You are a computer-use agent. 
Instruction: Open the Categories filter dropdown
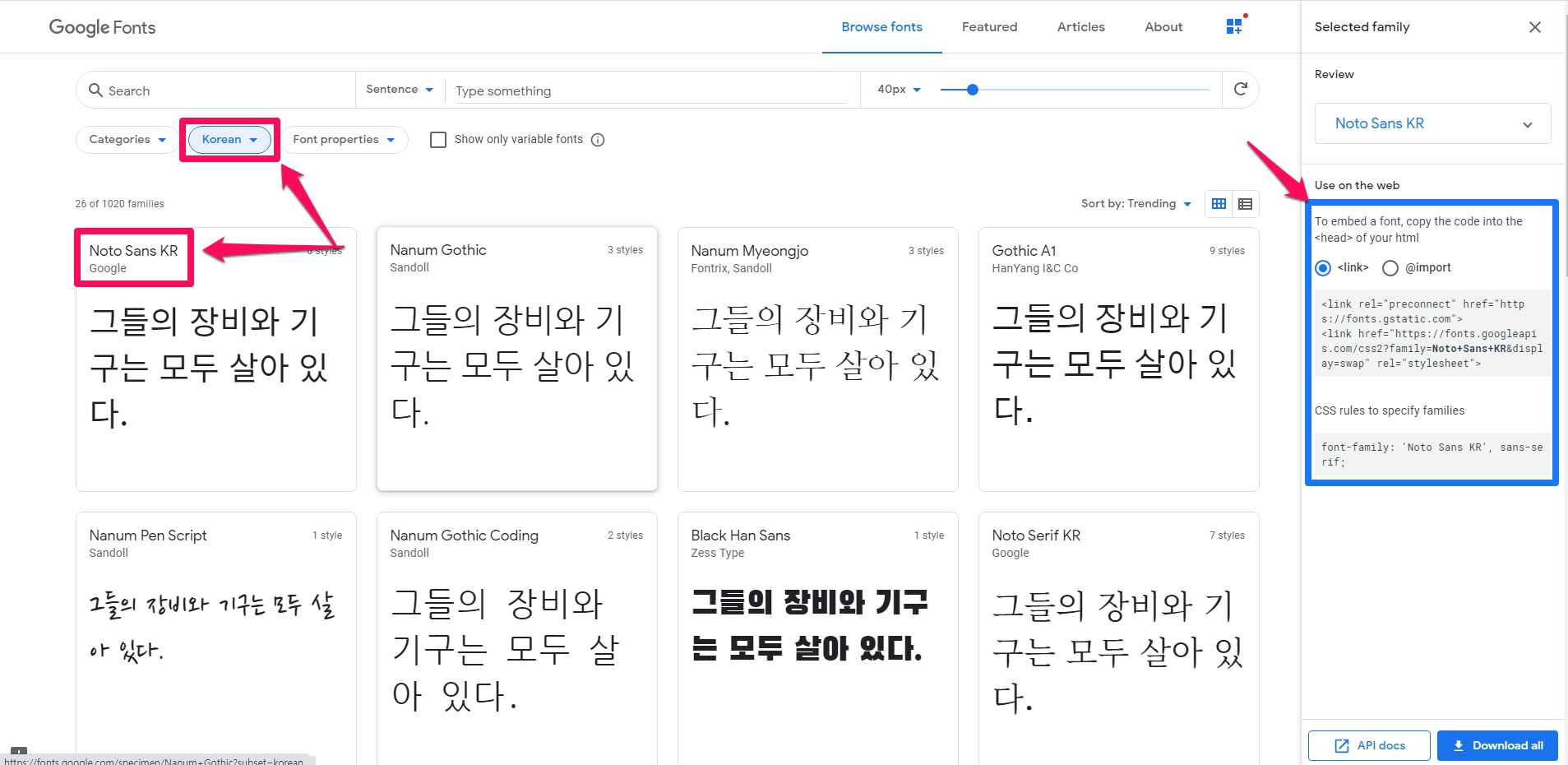[127, 140]
